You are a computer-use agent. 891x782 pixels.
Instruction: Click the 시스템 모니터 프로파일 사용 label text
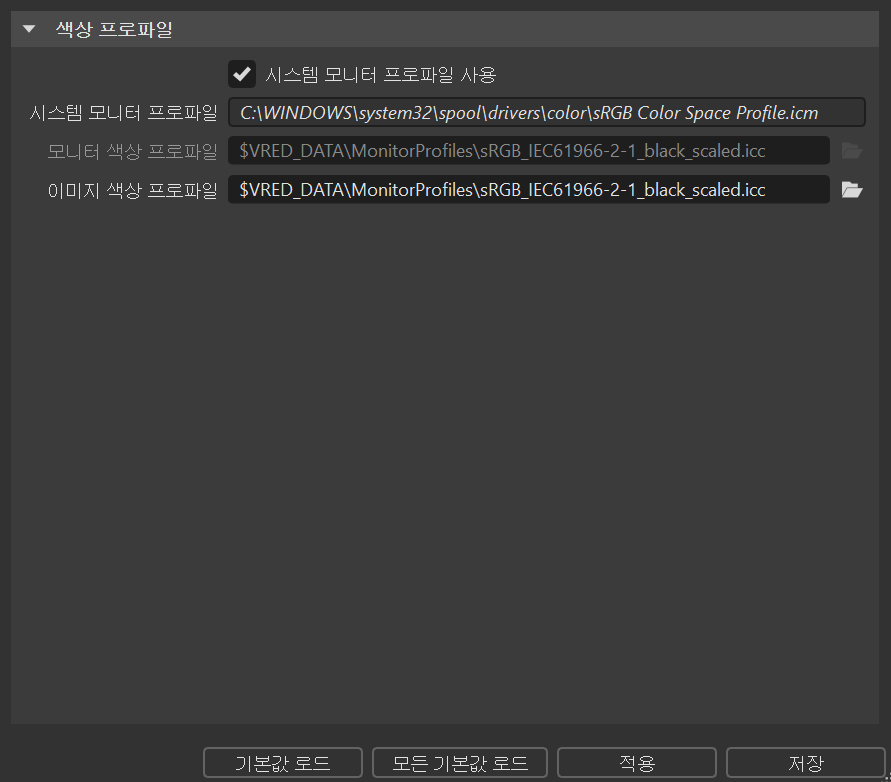pos(381,74)
